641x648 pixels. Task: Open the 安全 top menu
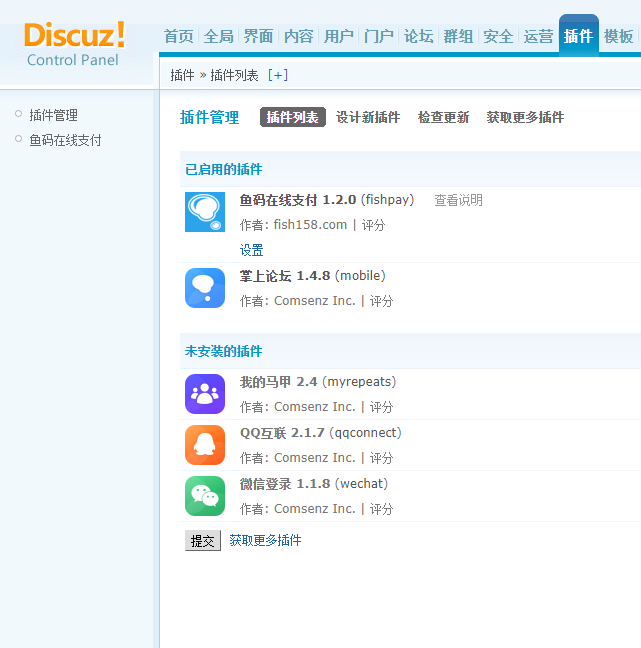point(498,36)
